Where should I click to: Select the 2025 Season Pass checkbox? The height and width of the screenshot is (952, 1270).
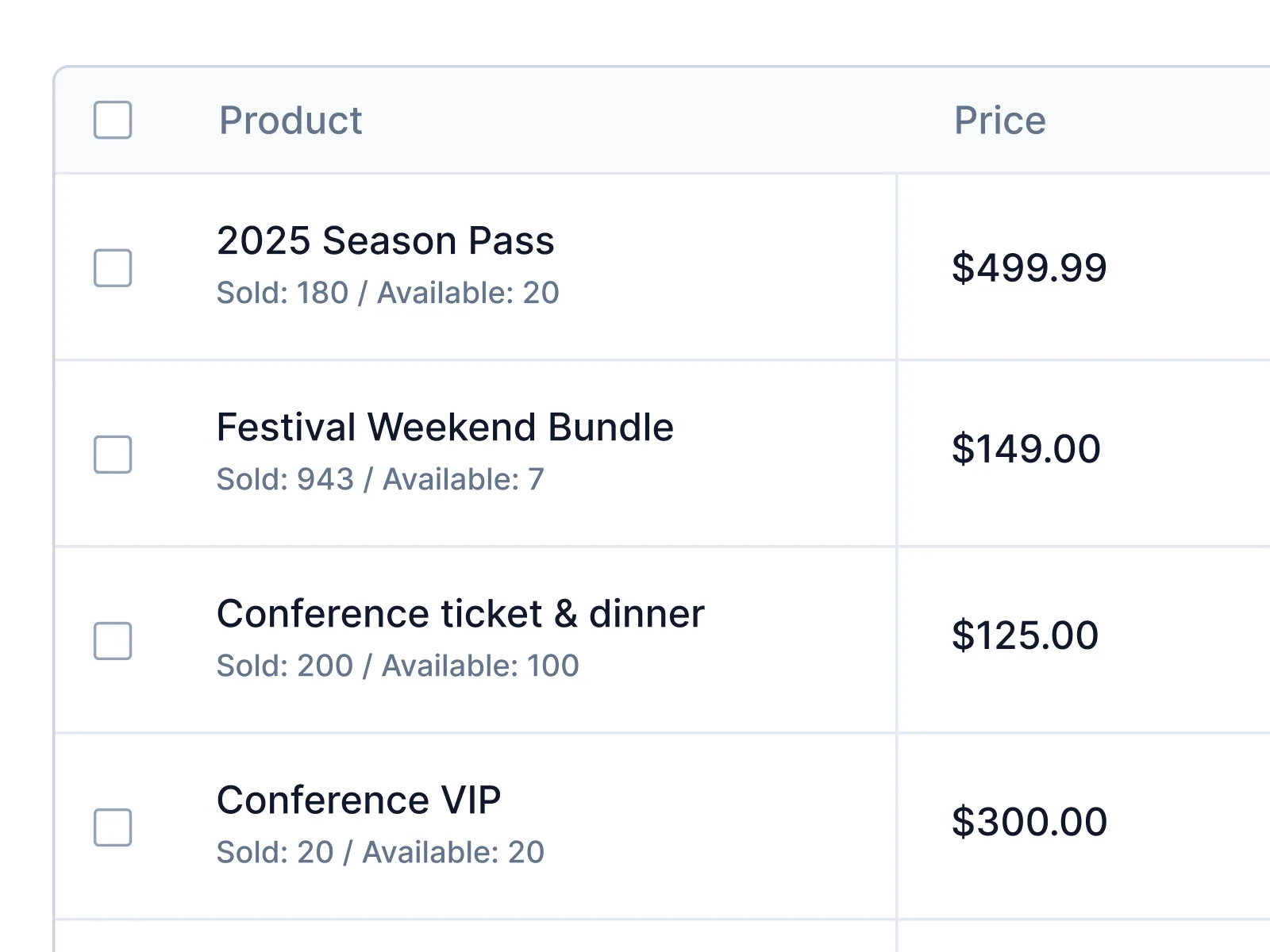point(113,268)
